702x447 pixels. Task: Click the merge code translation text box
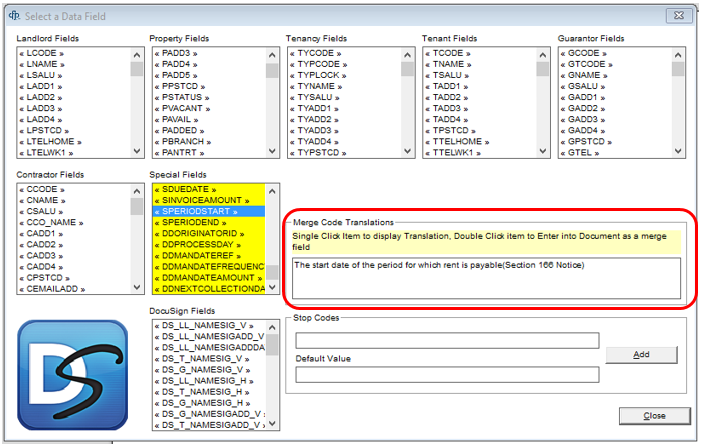click(486, 278)
